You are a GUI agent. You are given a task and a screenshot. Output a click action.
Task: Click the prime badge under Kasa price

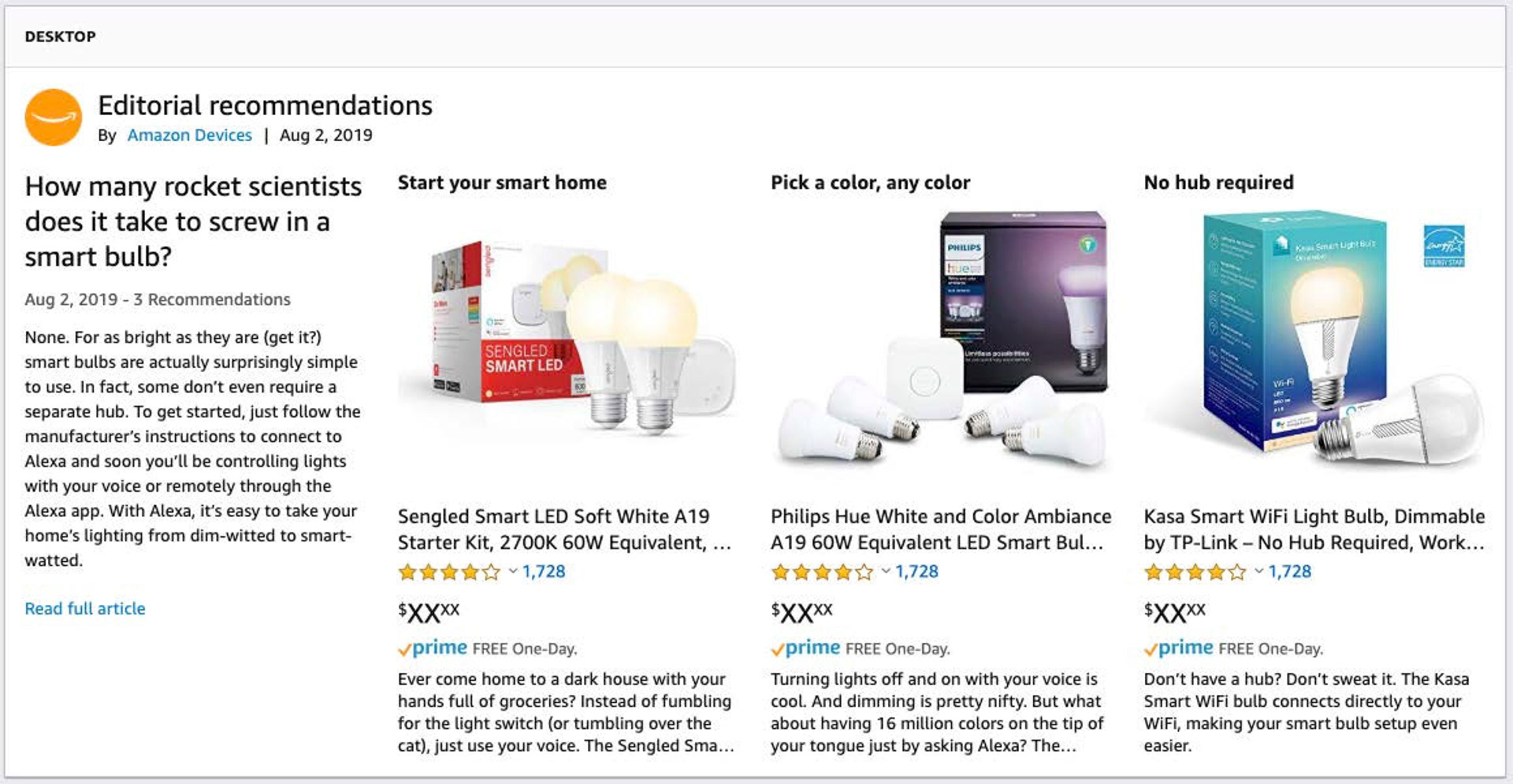click(x=1179, y=648)
